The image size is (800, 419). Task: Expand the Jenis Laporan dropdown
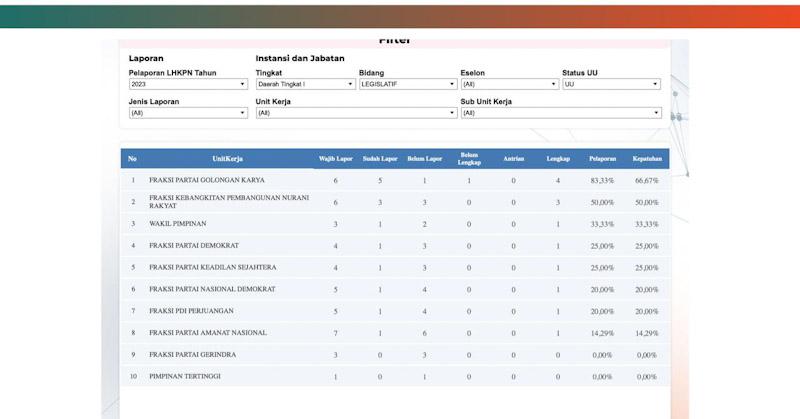(x=188, y=113)
